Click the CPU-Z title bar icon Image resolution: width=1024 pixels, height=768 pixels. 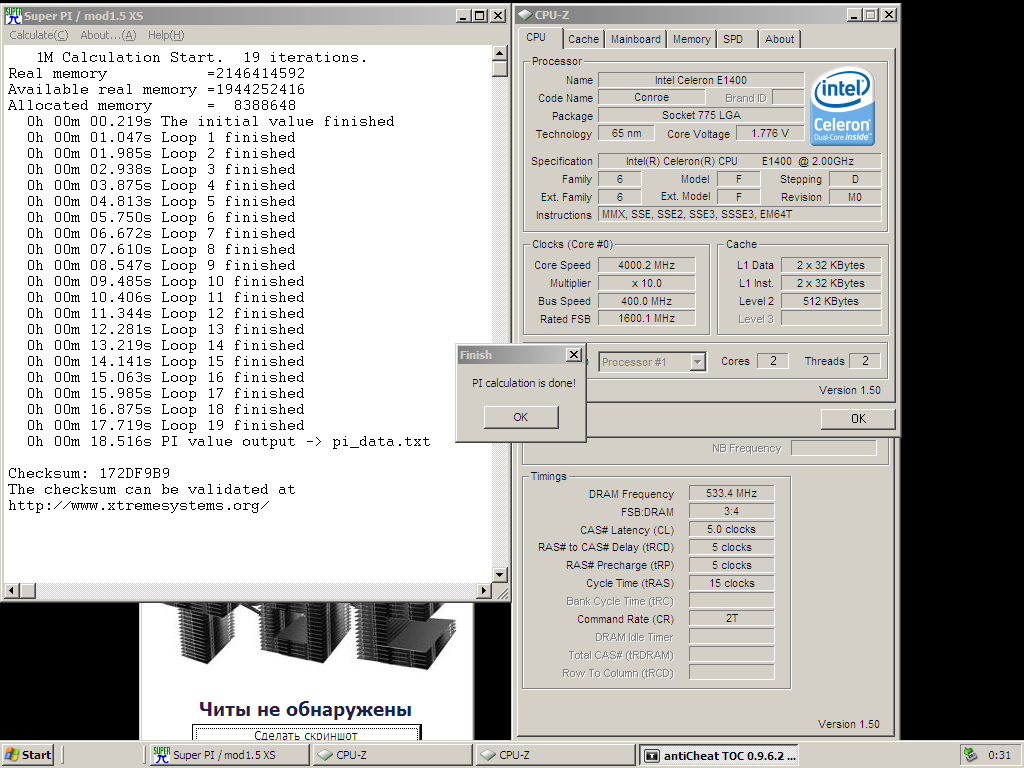point(525,15)
